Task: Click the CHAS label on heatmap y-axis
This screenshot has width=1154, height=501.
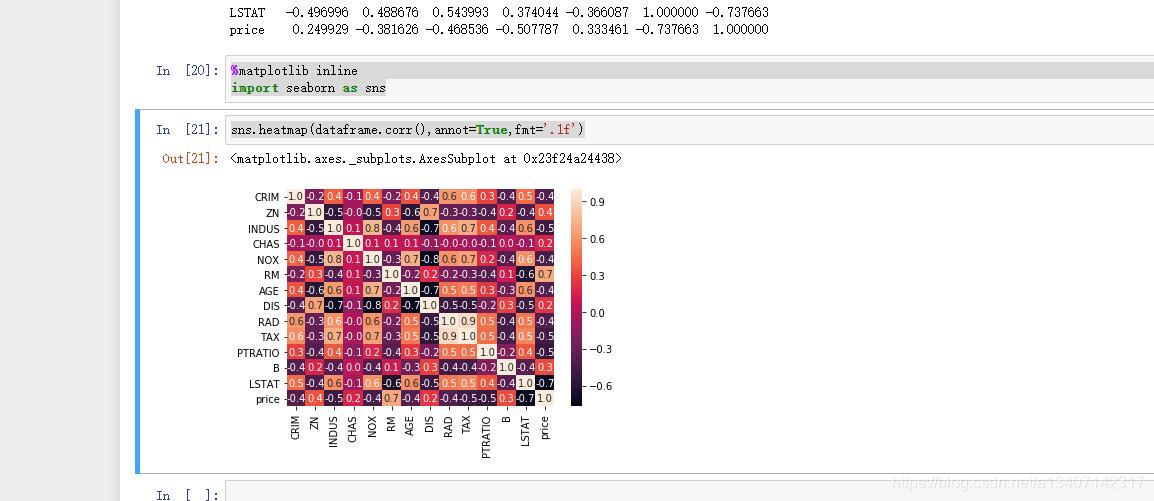Action: (x=266, y=244)
